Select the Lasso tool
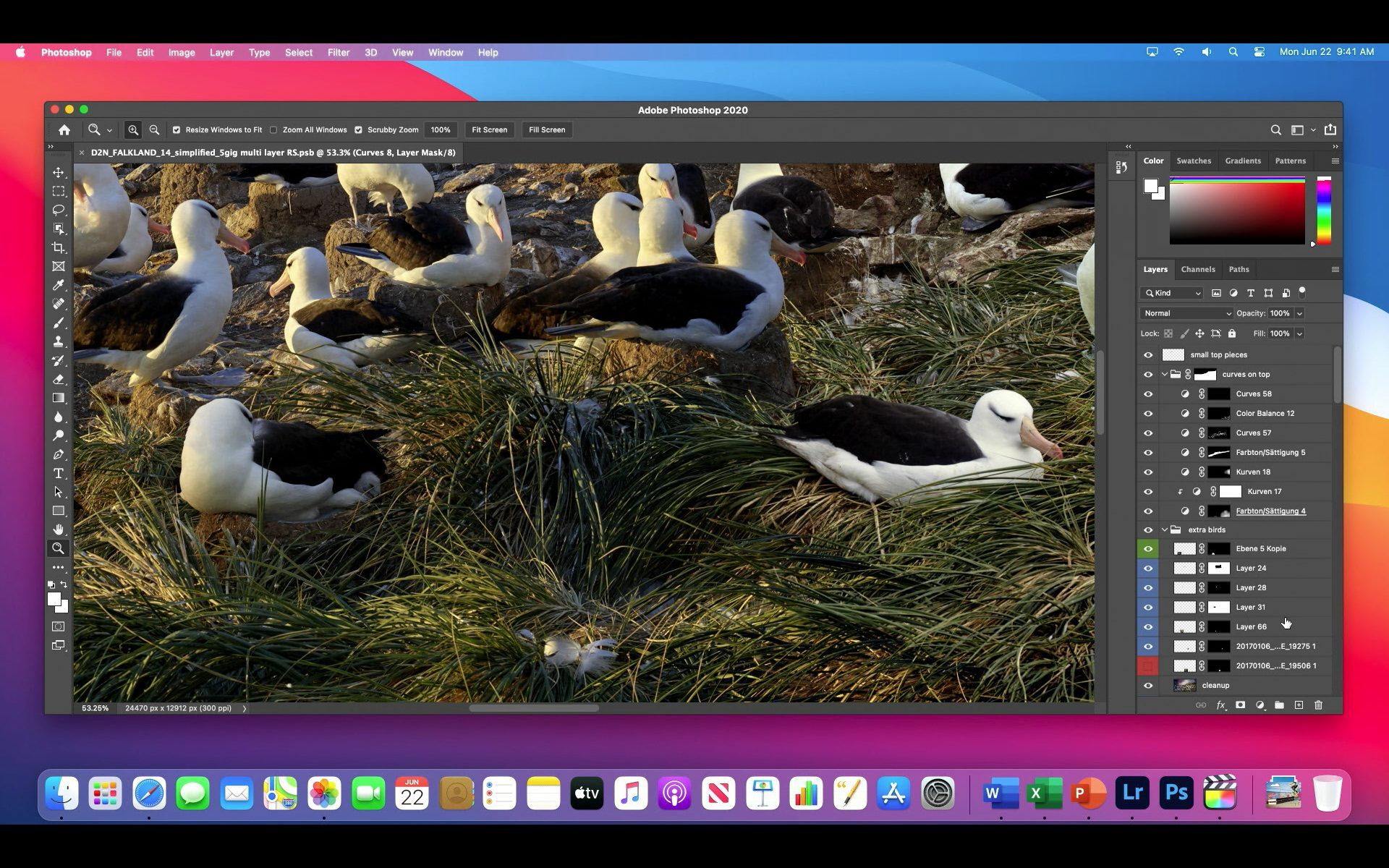Viewport: 1389px width, 868px height. [x=59, y=210]
